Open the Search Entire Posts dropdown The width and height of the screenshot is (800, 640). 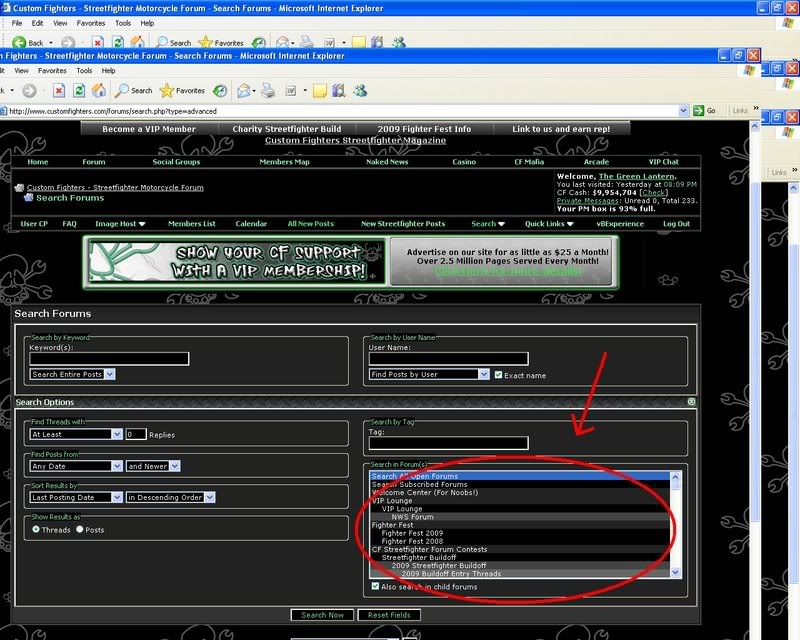[x=72, y=374]
